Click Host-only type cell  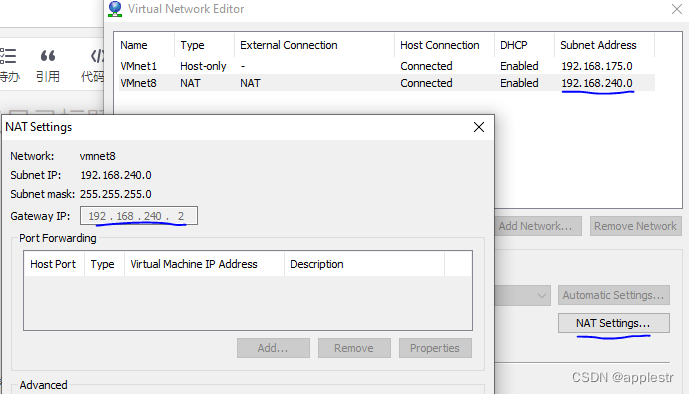coord(203,66)
